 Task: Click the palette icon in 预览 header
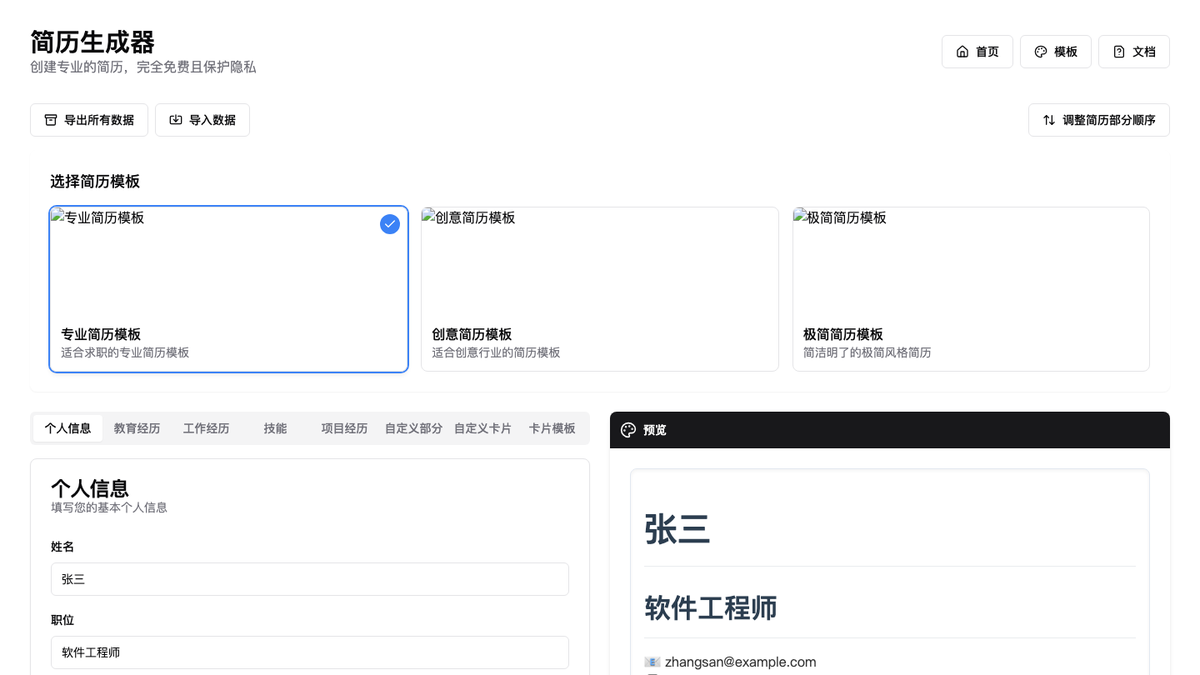(628, 430)
